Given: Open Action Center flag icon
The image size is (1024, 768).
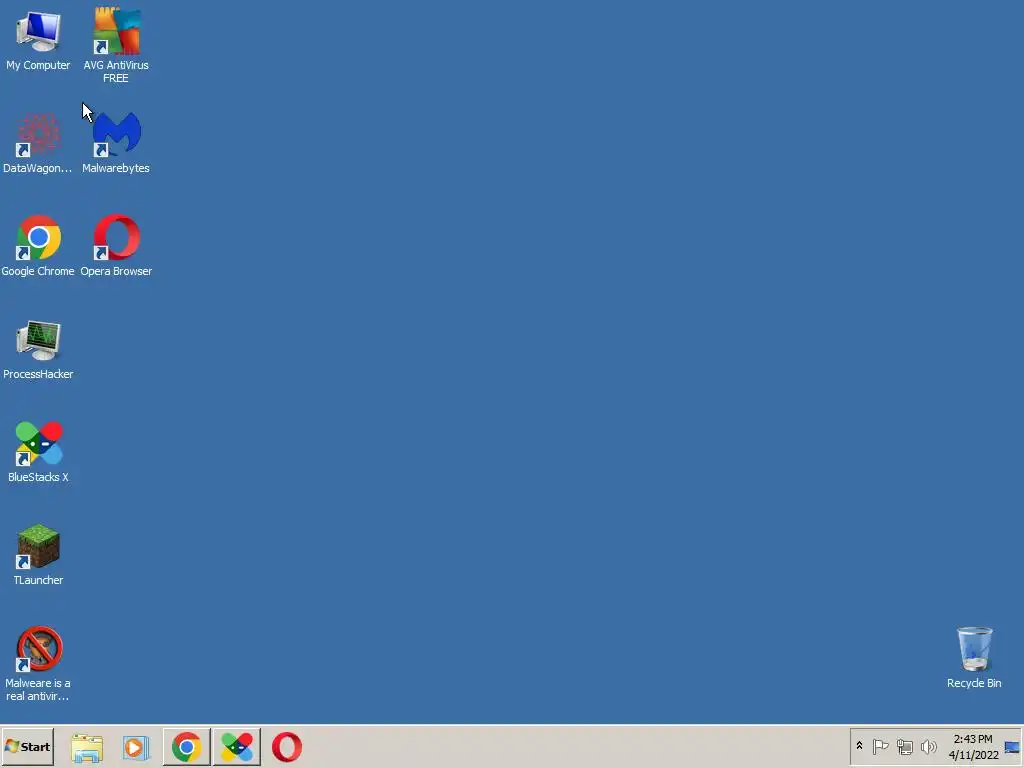Looking at the screenshot, I should coord(880,746).
